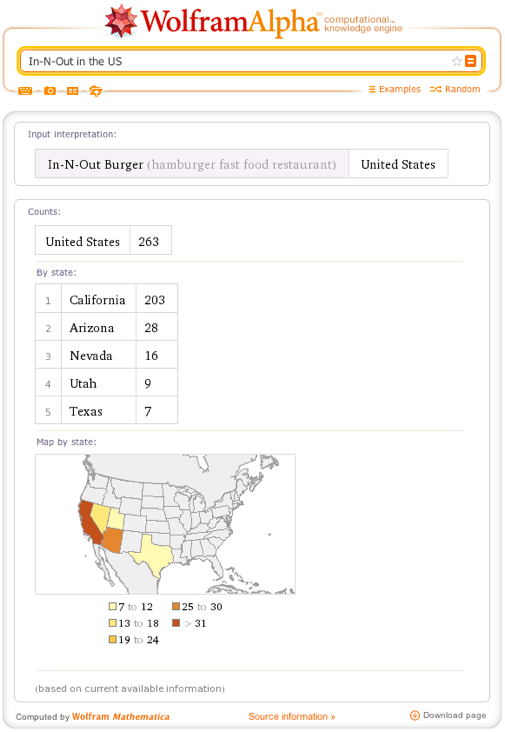Click the In-N-Out Burger interpretation cell
The image size is (505, 732).
192,164
